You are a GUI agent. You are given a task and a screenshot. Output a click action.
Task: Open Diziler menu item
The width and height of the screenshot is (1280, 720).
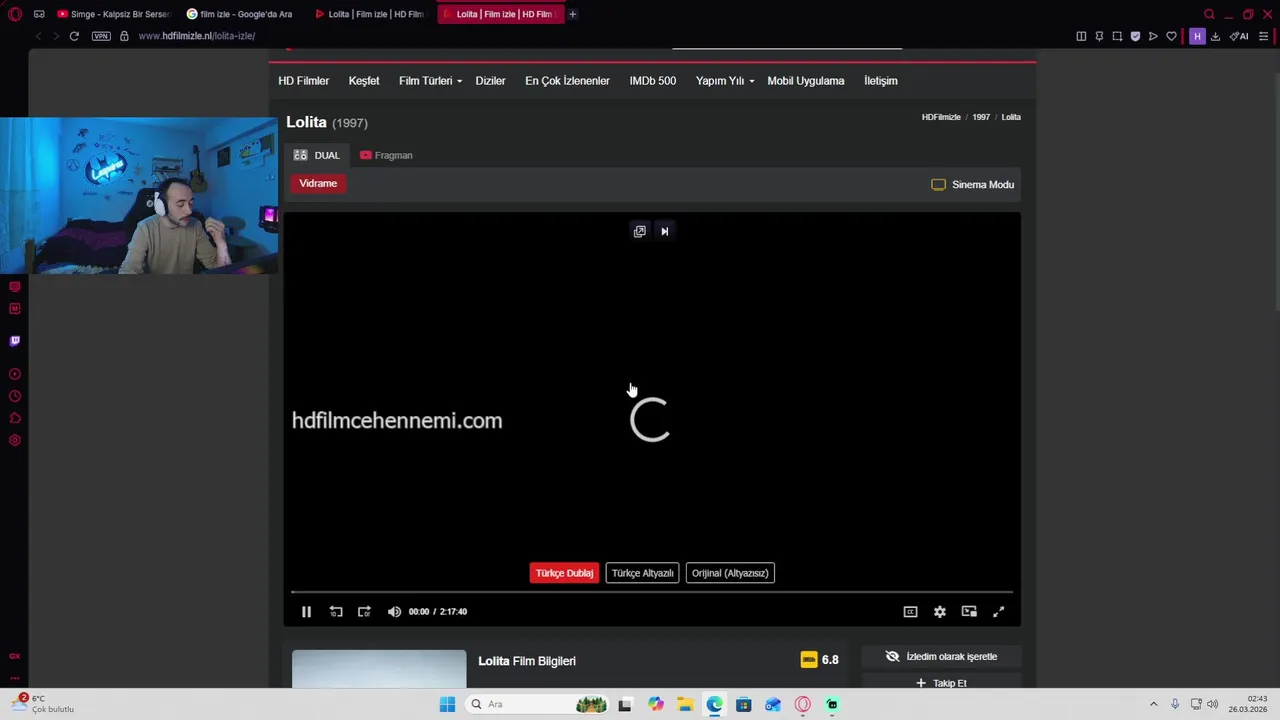(x=490, y=81)
